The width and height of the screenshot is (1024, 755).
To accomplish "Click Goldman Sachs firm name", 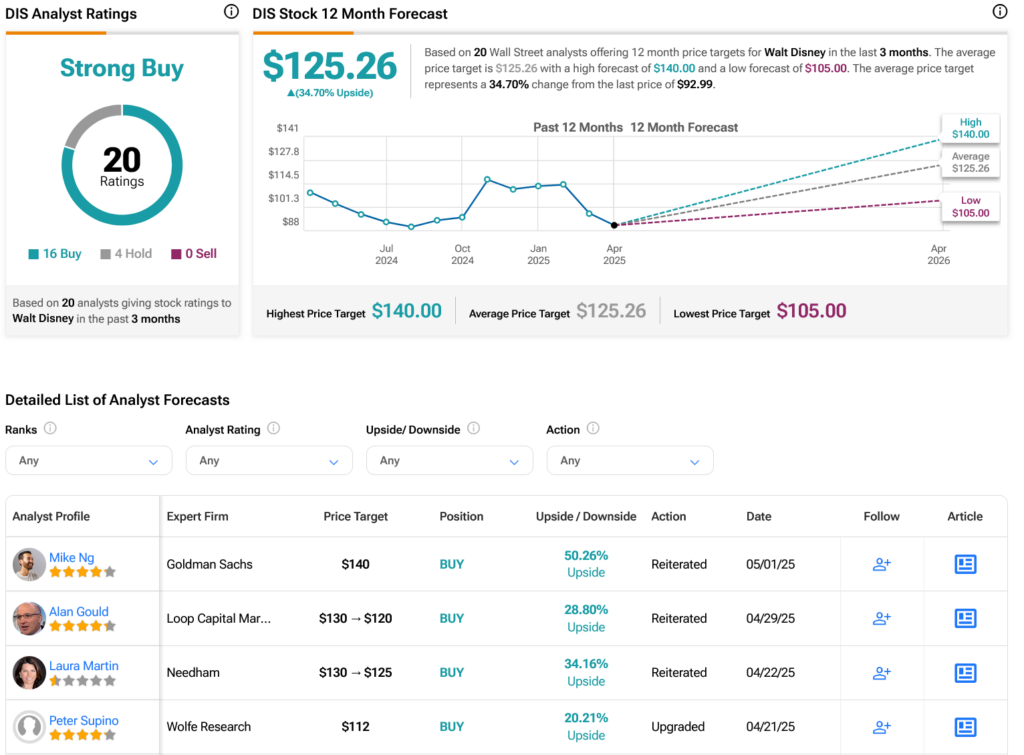I will (209, 564).
